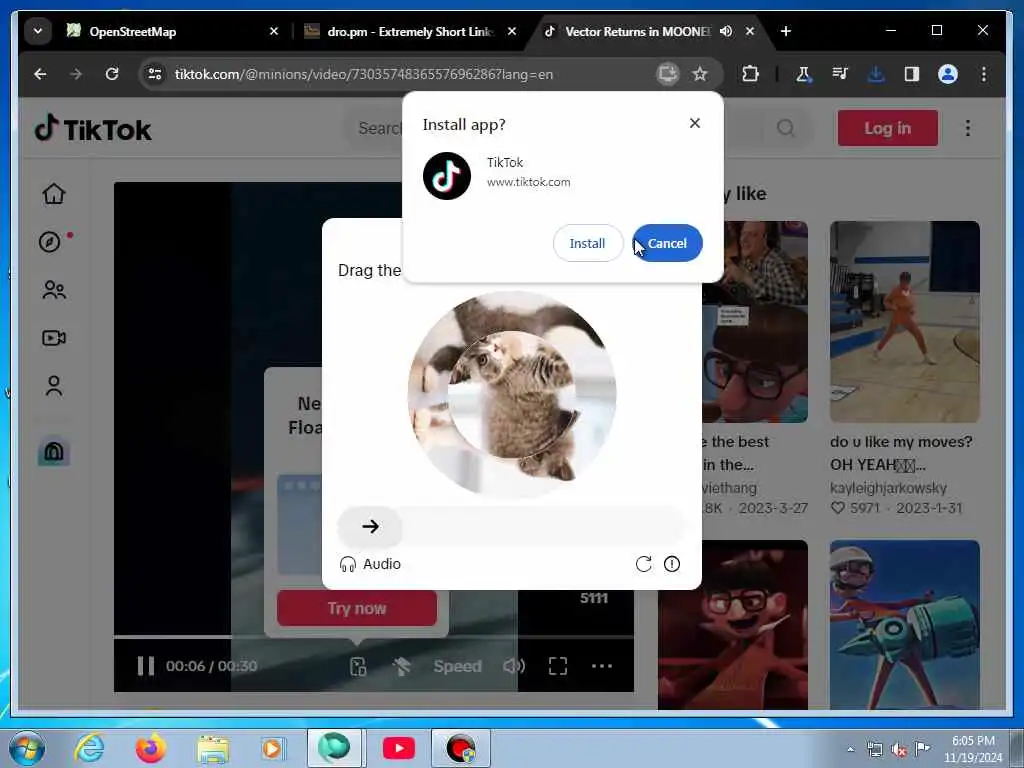Open the LIVE camera icon in the sidebar
Screen dimensions: 1024x768
pyautogui.click(x=54, y=338)
